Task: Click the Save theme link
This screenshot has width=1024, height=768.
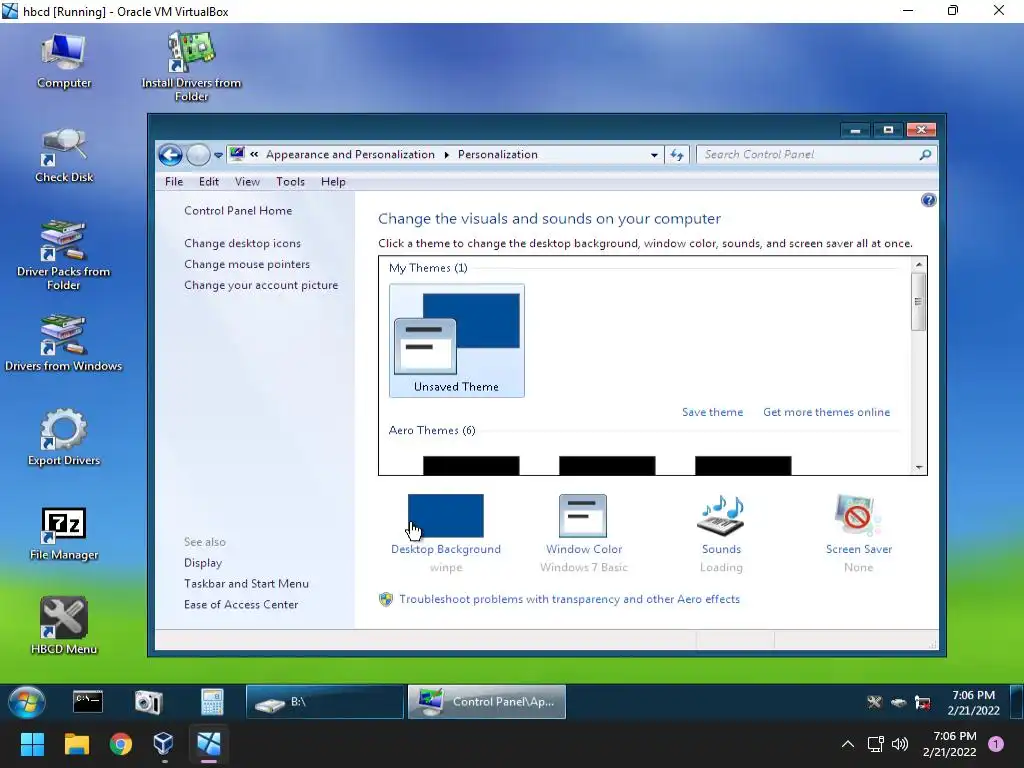Action: tap(712, 412)
